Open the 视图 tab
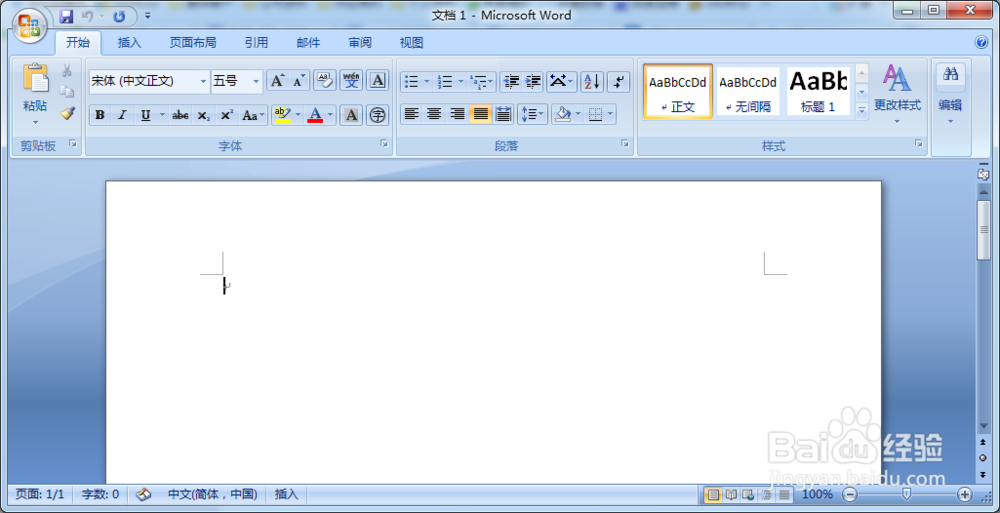 coord(411,43)
